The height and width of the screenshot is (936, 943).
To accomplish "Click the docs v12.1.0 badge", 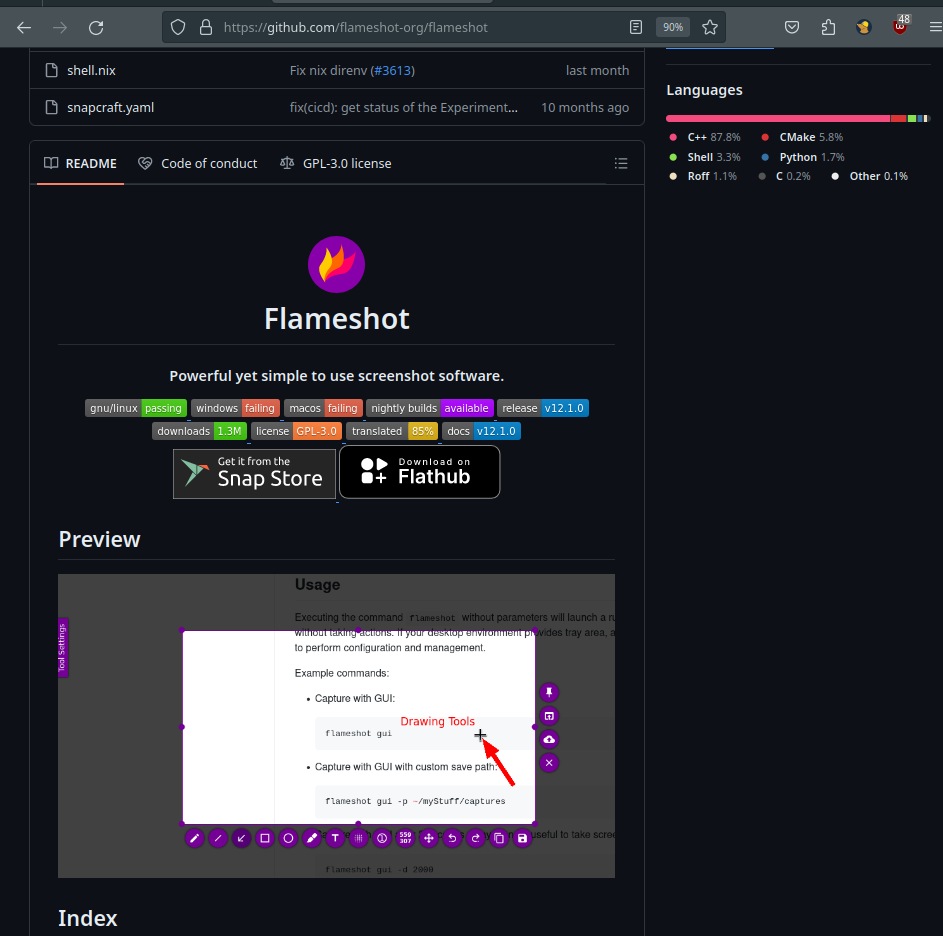I will point(481,431).
